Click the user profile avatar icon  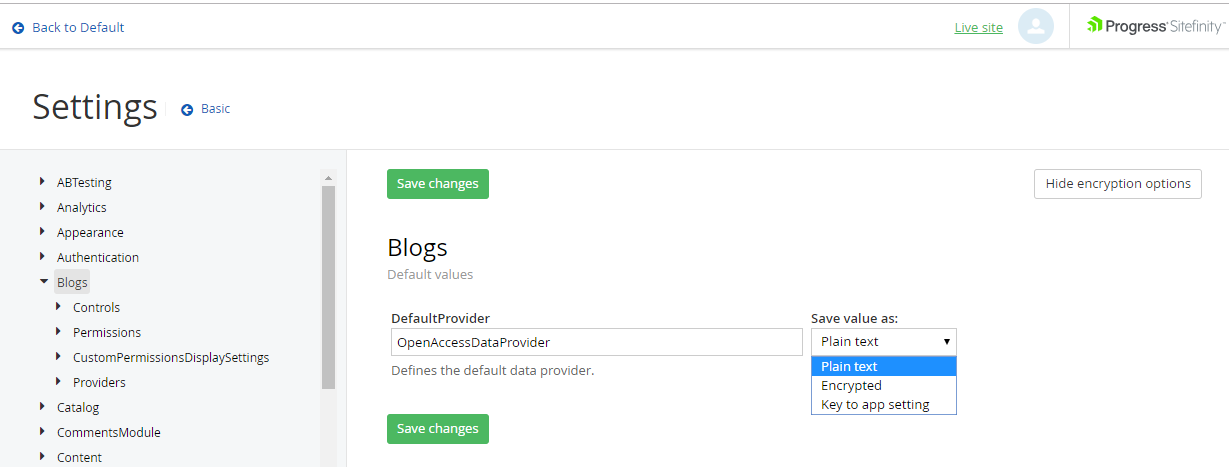click(x=1036, y=27)
